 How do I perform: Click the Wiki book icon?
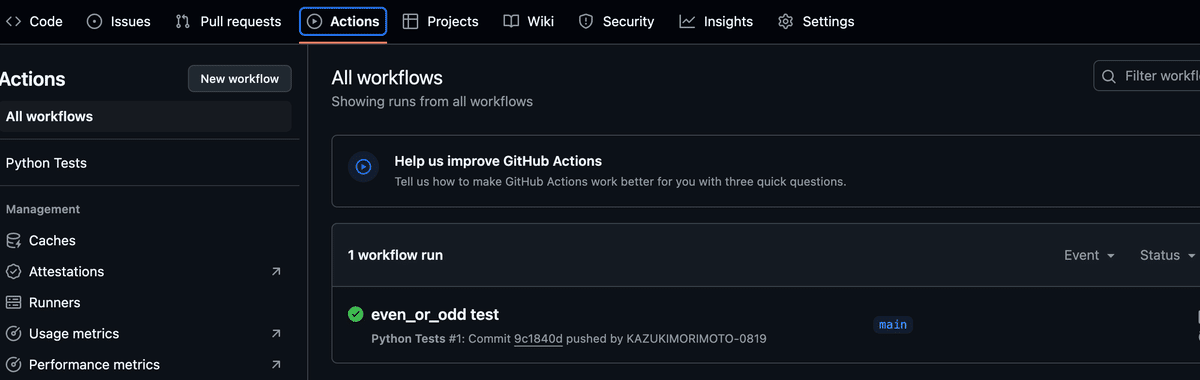[511, 21]
